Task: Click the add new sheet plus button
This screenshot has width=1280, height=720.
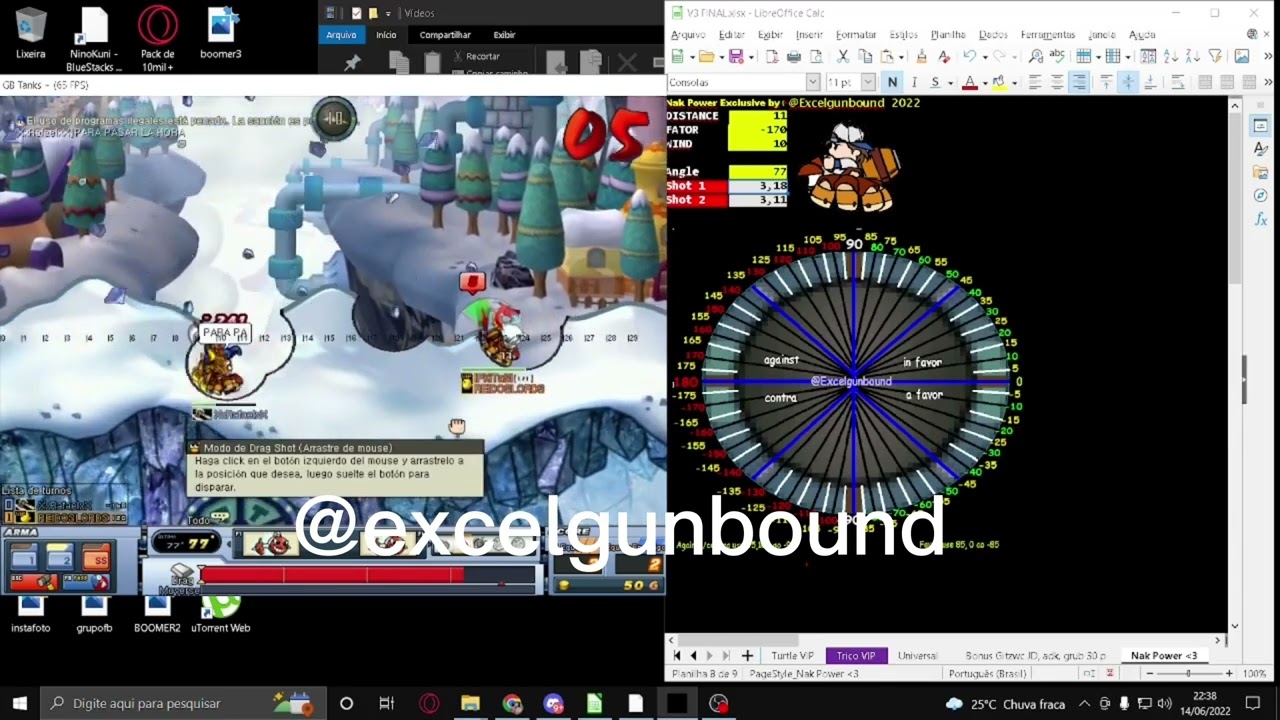Action: [747, 656]
